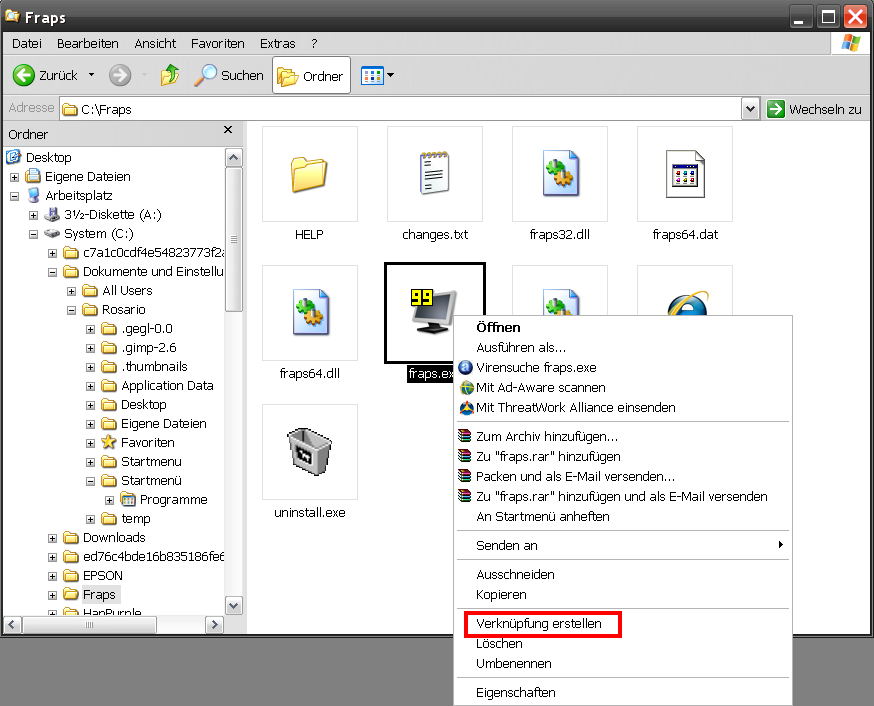Go up one folder level icon
The height and width of the screenshot is (706, 874).
pyautogui.click(x=170, y=75)
